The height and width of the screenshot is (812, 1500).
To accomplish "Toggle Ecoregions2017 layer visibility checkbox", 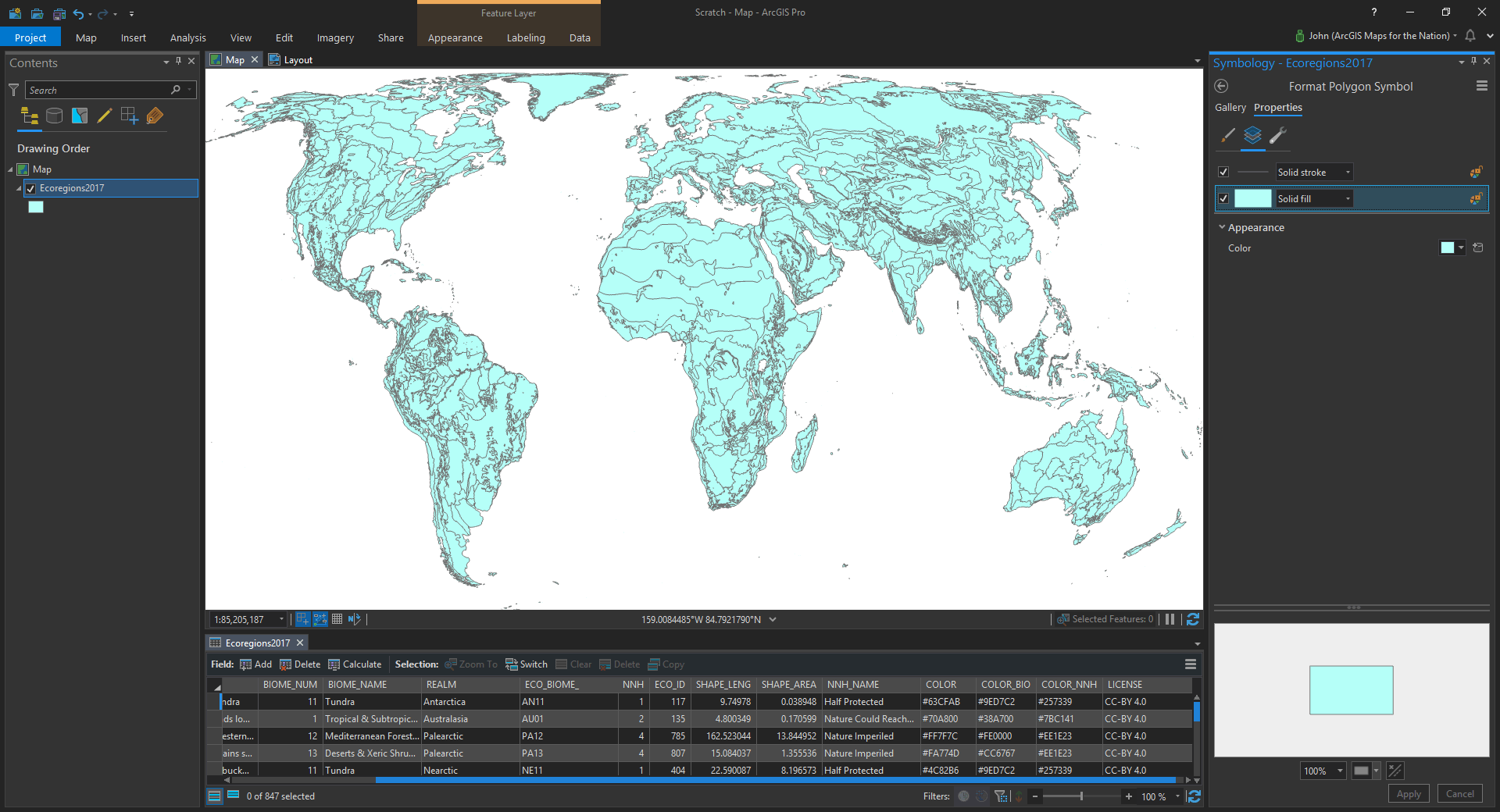I will pos(30,188).
